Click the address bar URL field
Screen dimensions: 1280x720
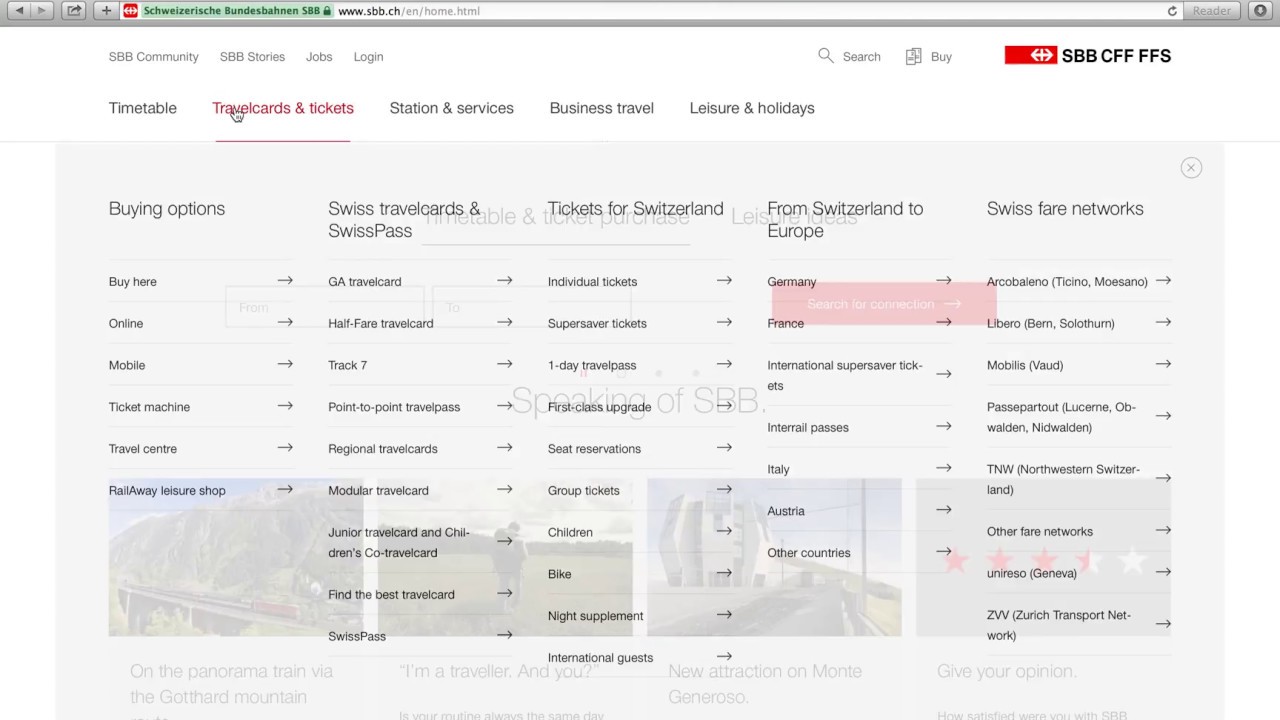coord(650,11)
